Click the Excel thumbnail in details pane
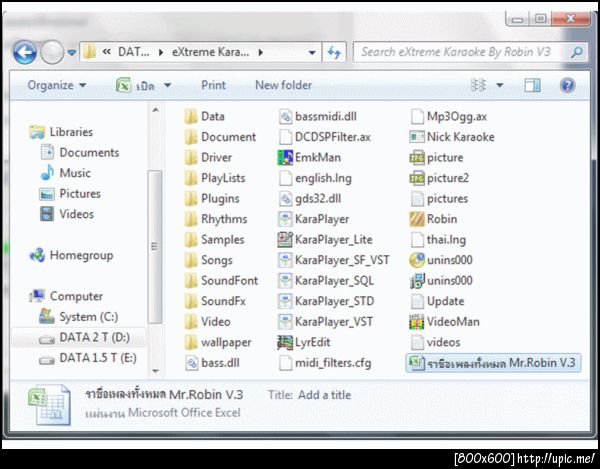Screen dimensions: 600x469 (x=50, y=406)
